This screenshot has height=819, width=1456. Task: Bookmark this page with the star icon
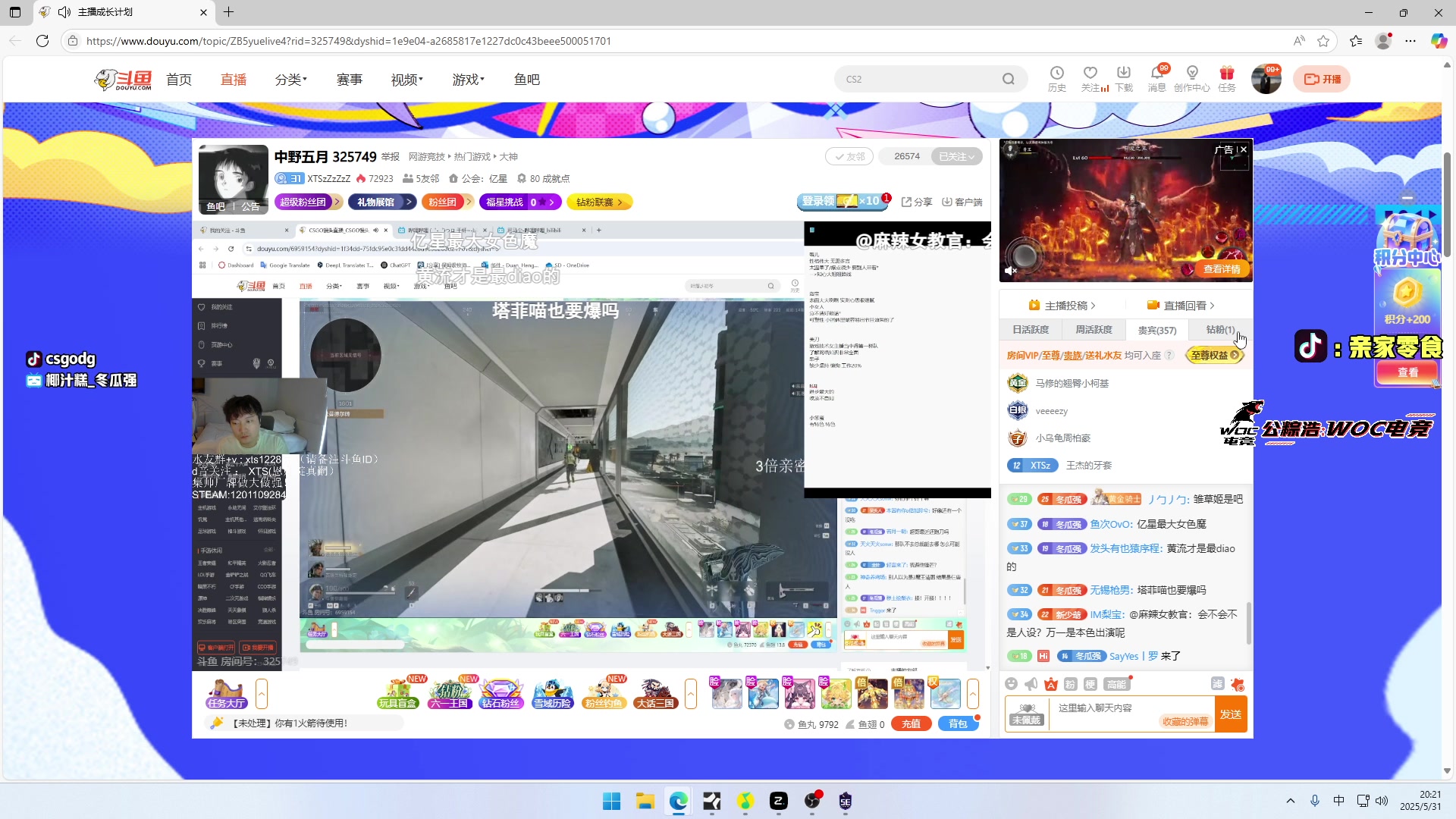1323,41
